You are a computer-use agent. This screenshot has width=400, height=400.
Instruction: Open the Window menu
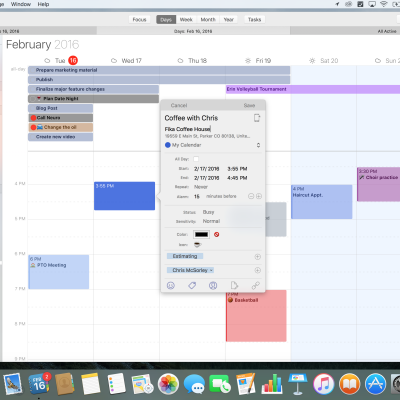pyautogui.click(x=21, y=4)
